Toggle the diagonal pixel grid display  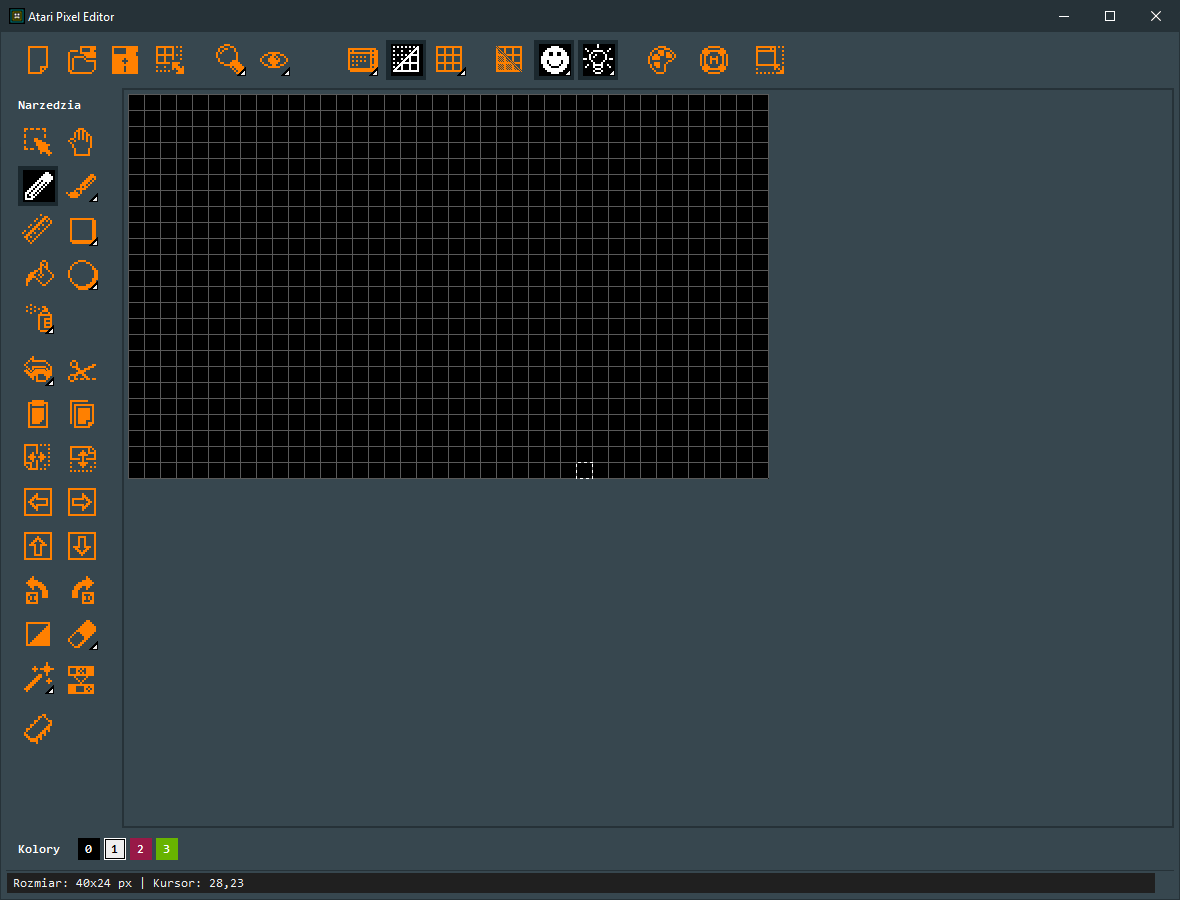coord(406,59)
